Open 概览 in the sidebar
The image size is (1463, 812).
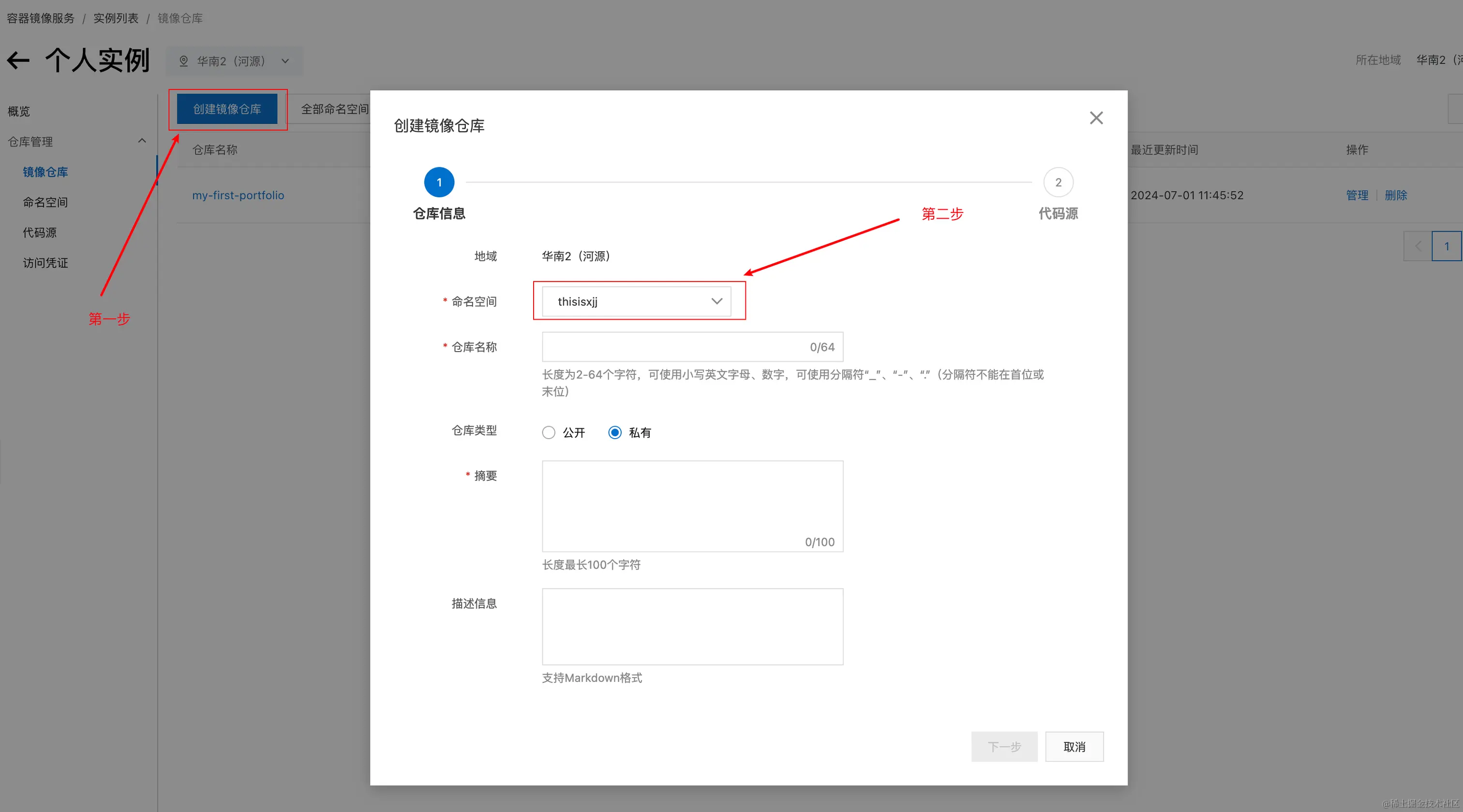click(19, 111)
